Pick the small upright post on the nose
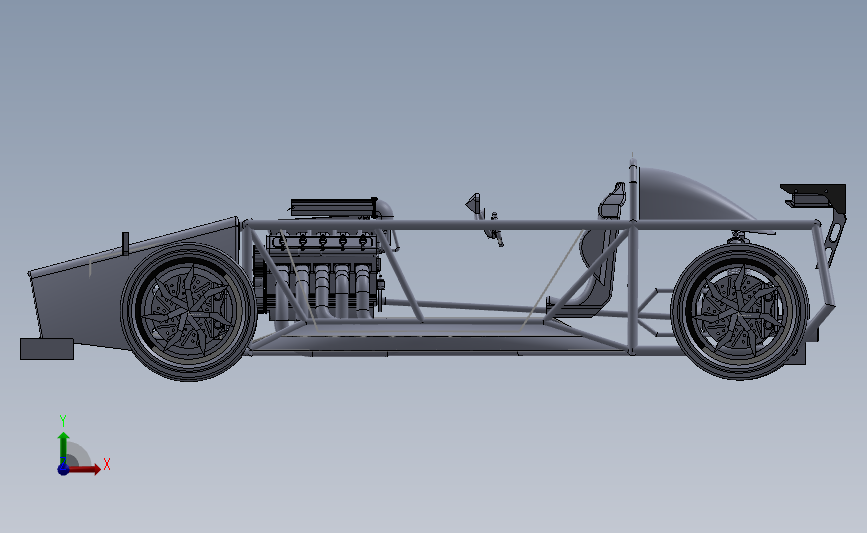Image resolution: width=867 pixels, height=533 pixels. point(126,243)
